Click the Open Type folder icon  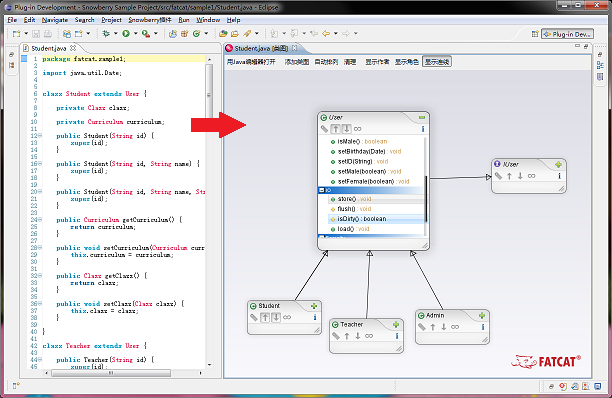pyautogui.click(x=223, y=34)
